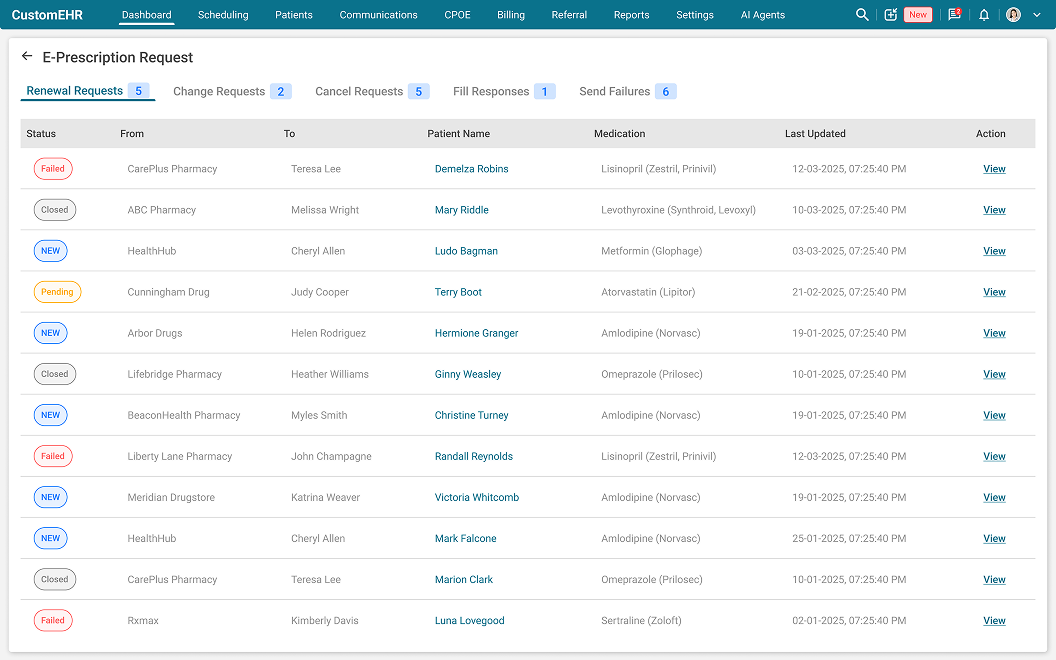Image resolution: width=1056 pixels, height=660 pixels.
Task: Open the messages icon with red badge
Action: click(954, 15)
